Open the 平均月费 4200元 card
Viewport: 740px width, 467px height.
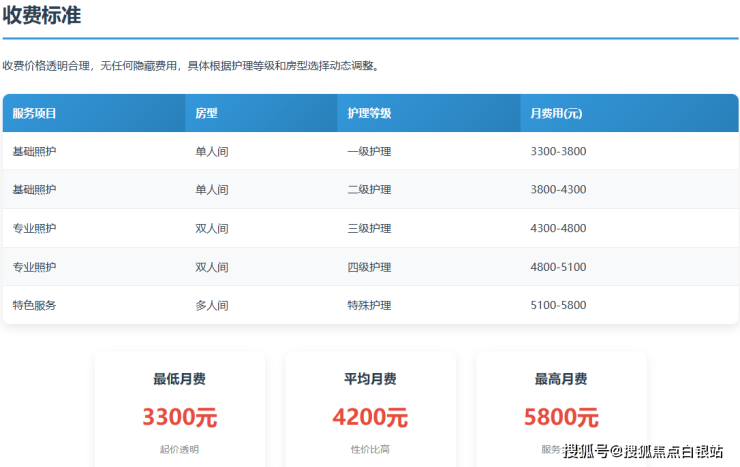(370, 408)
